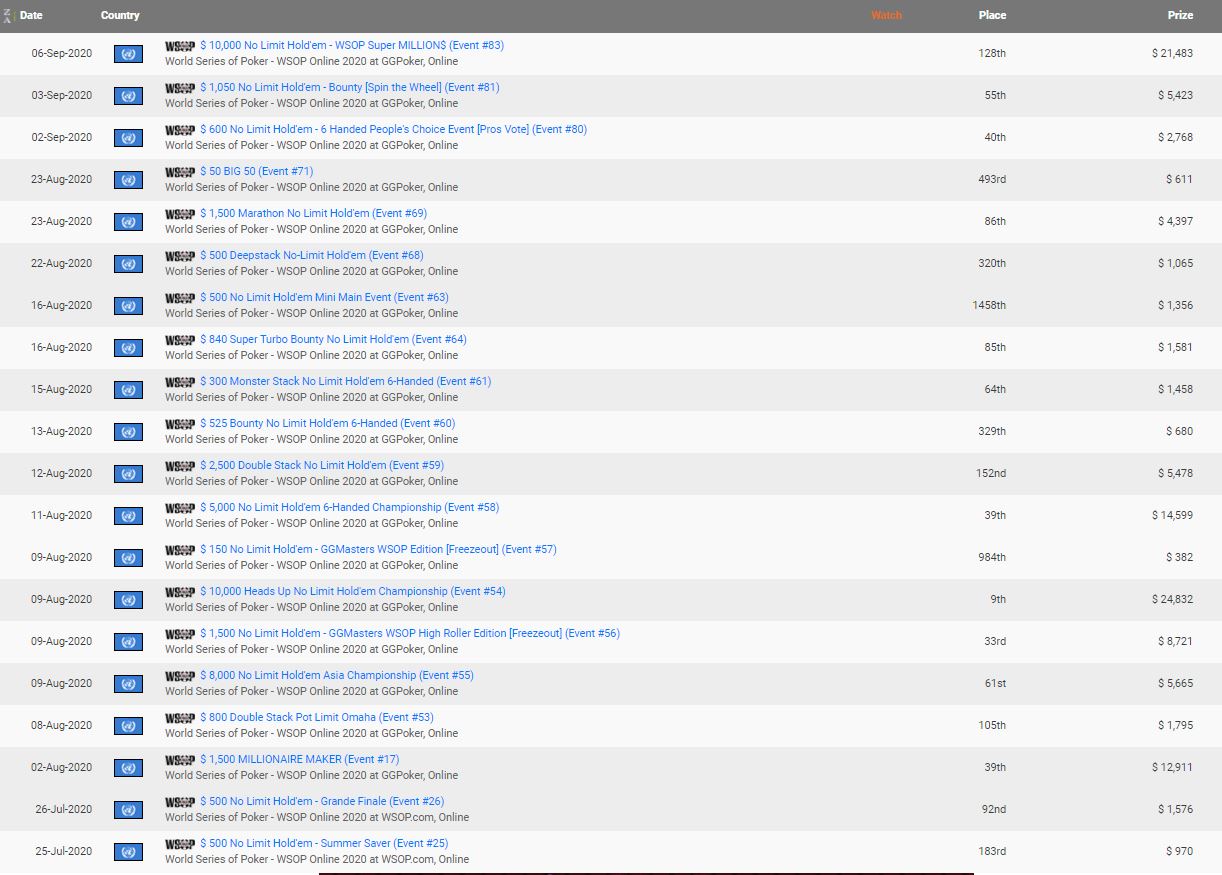This screenshot has width=1222, height=875.
Task: Click the country flag in the 02-Sep-2020 row
Action: [128, 138]
